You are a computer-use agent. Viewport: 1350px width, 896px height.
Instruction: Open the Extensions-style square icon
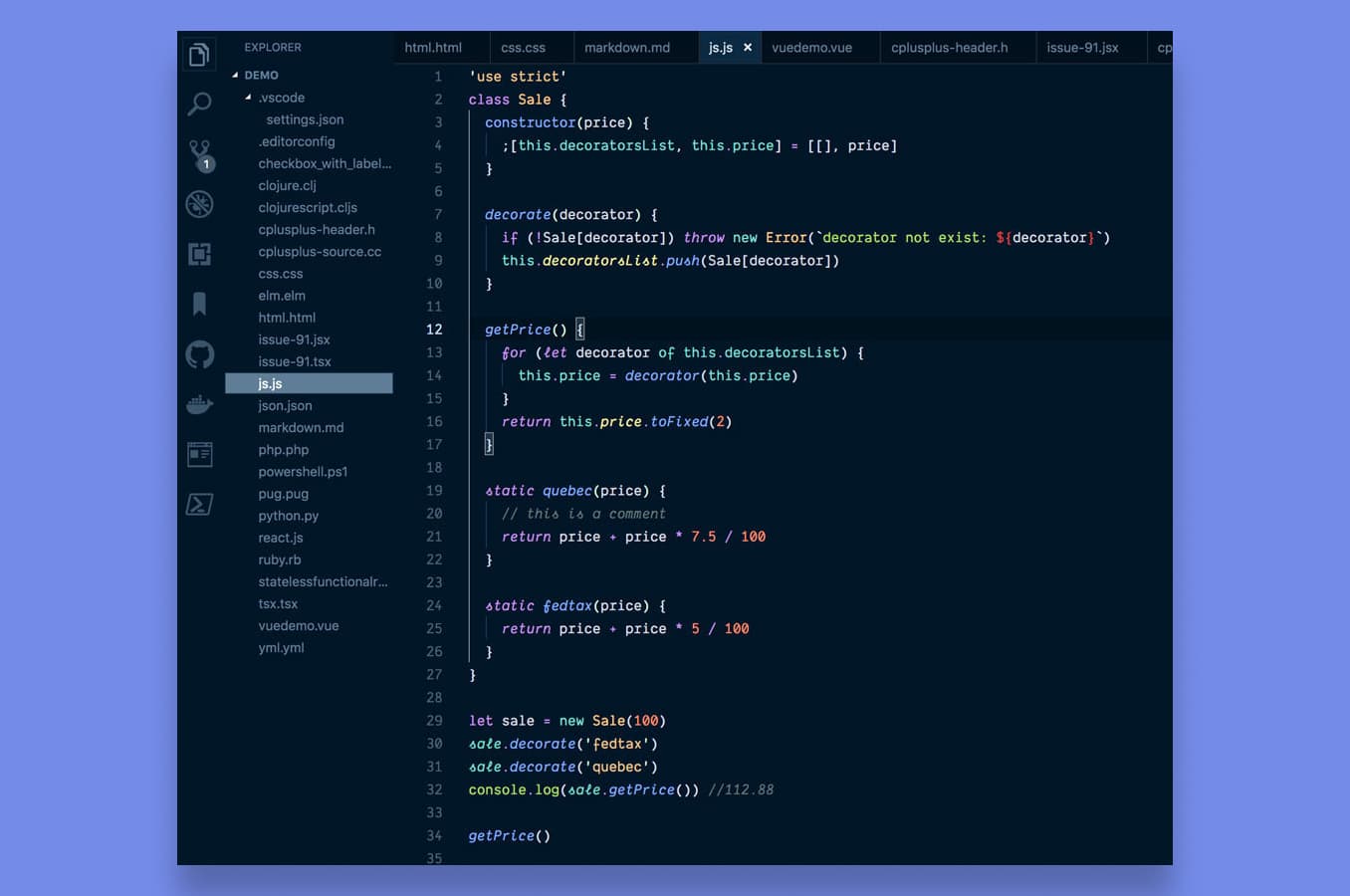coord(199,254)
